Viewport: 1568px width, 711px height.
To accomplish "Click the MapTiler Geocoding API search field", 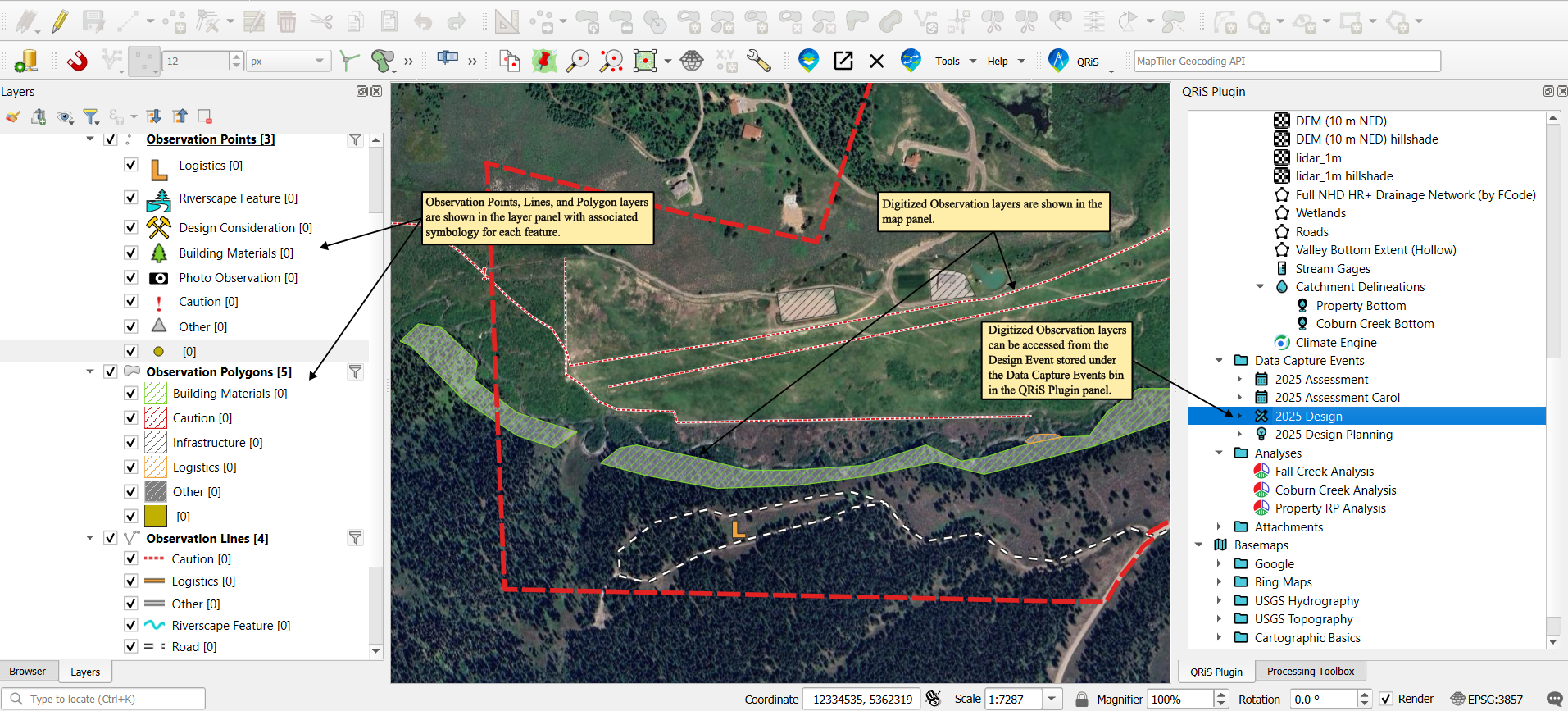I will tap(1287, 61).
